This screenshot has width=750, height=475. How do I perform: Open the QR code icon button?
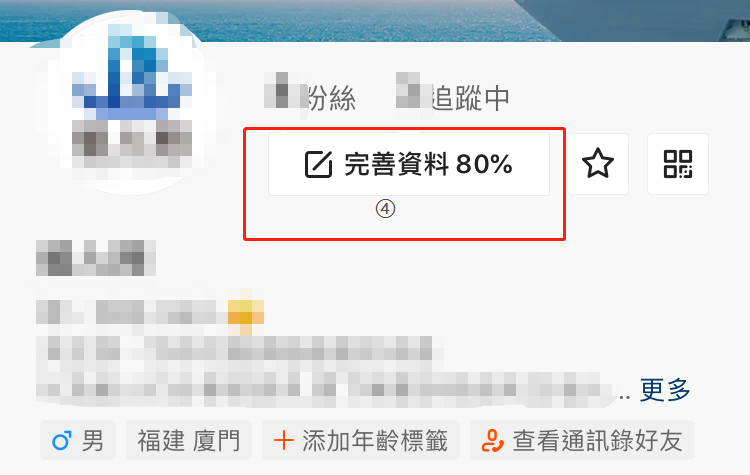pos(678,164)
